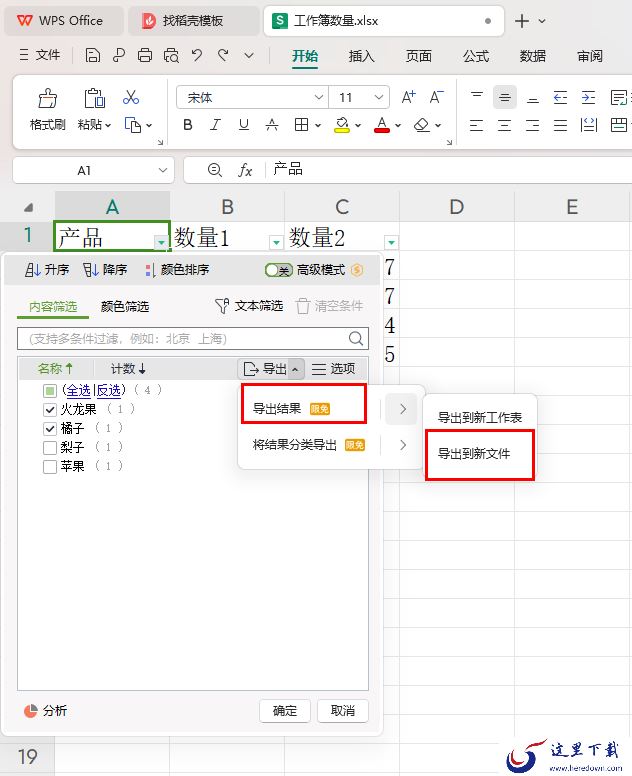Open the 开始 ribbon tab
632x776 pixels.
tap(305, 56)
